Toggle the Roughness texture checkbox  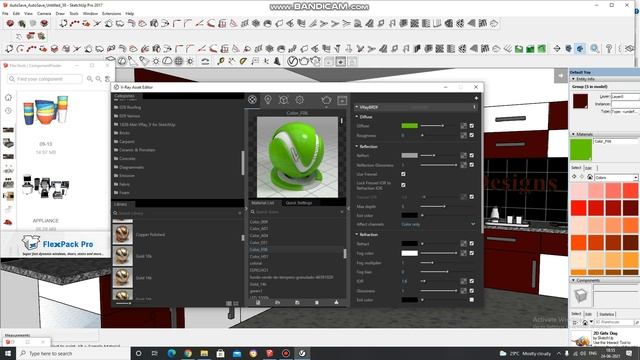pos(472,135)
